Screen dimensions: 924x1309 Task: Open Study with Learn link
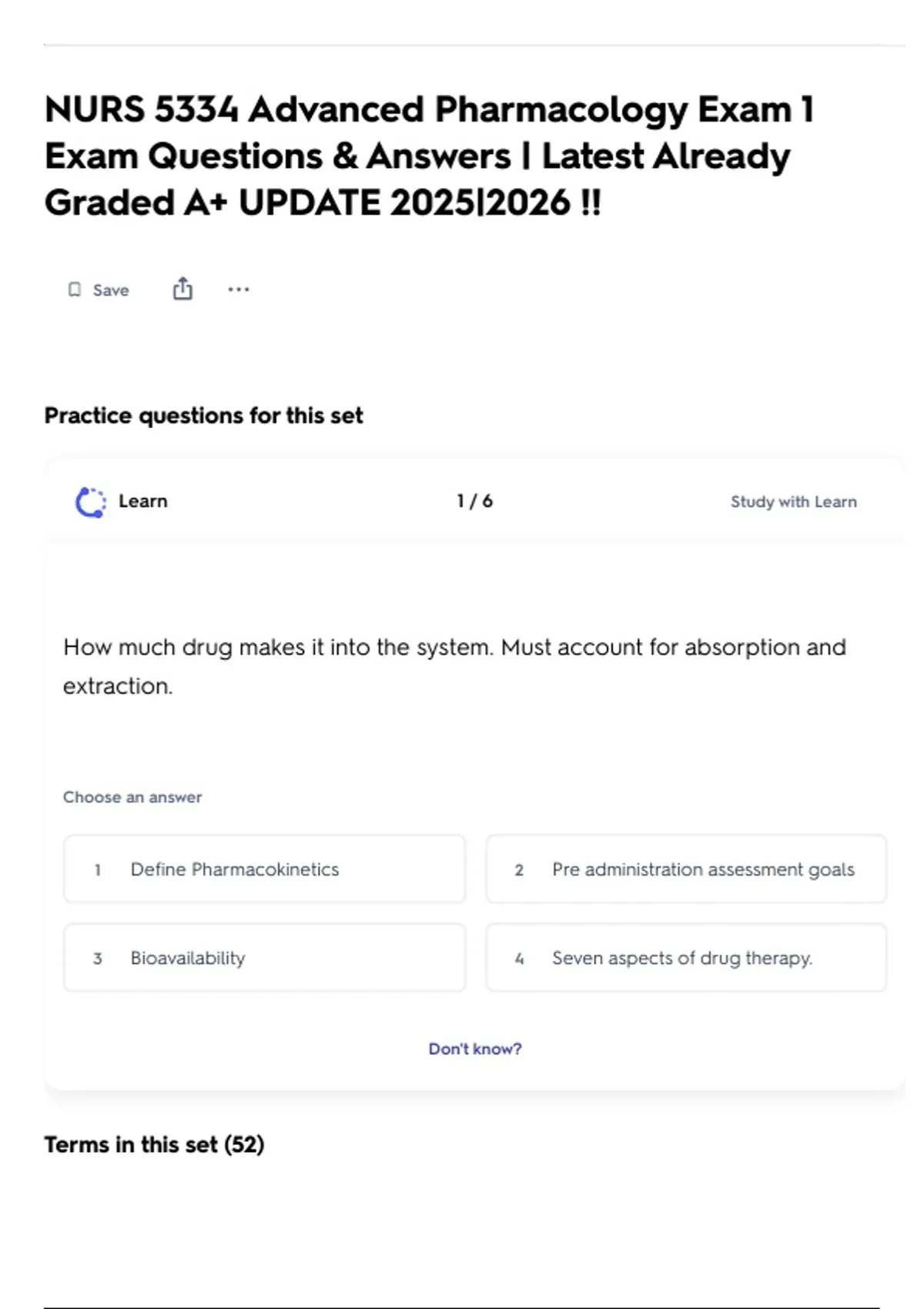(793, 502)
